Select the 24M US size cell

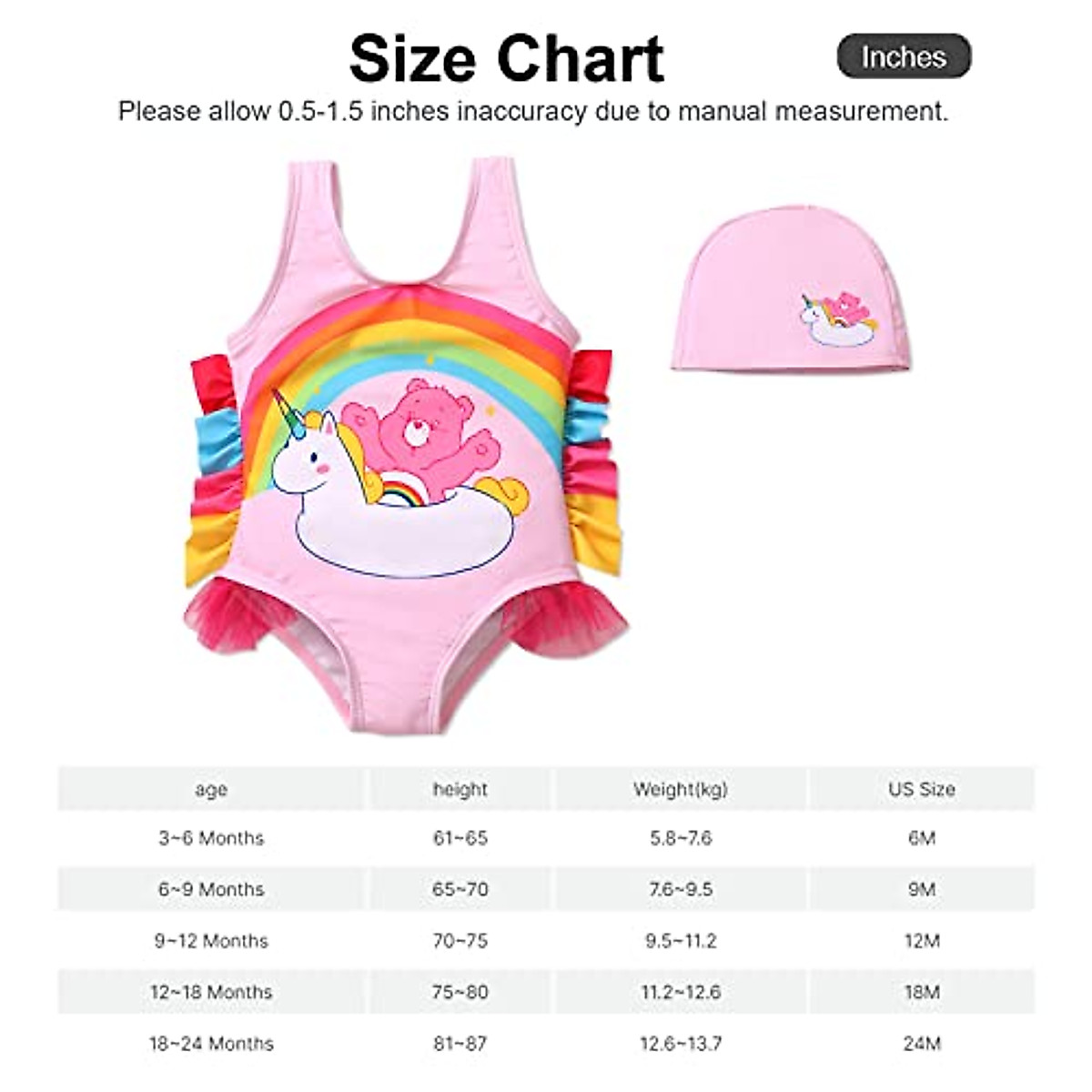tap(922, 1044)
